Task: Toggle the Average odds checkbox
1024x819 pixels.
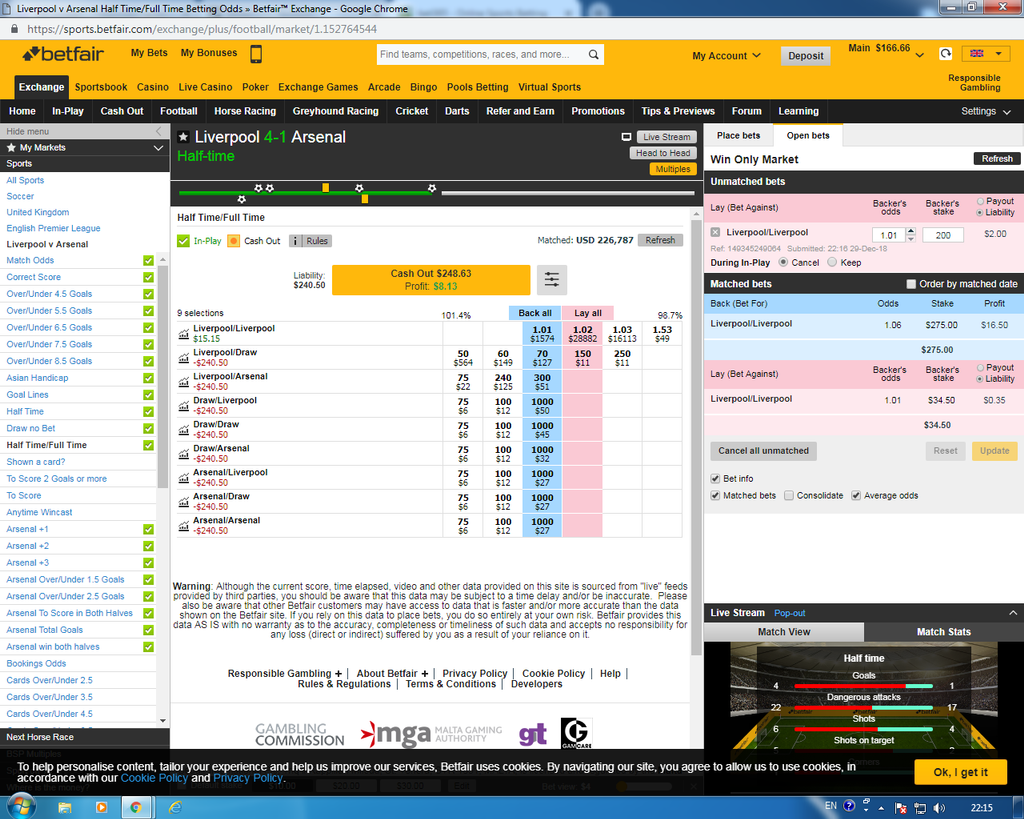Action: coord(856,496)
